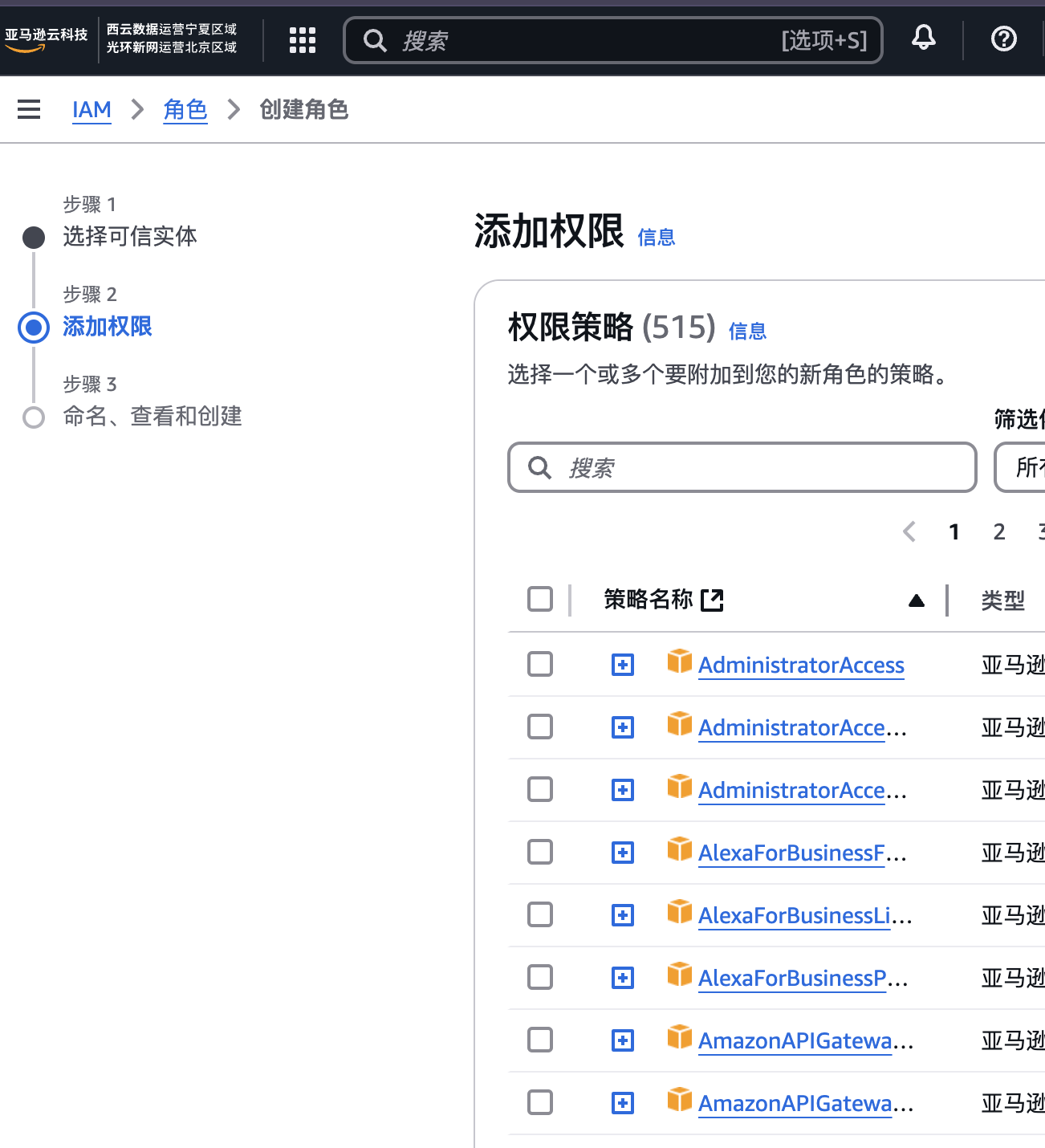Select all policies header checkbox

point(540,599)
